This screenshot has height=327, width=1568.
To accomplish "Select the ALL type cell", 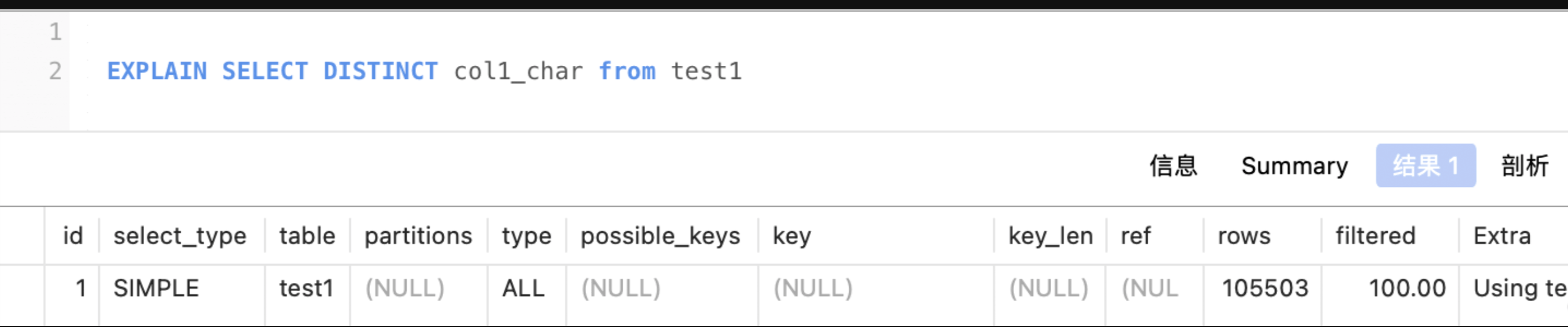I will 523,288.
